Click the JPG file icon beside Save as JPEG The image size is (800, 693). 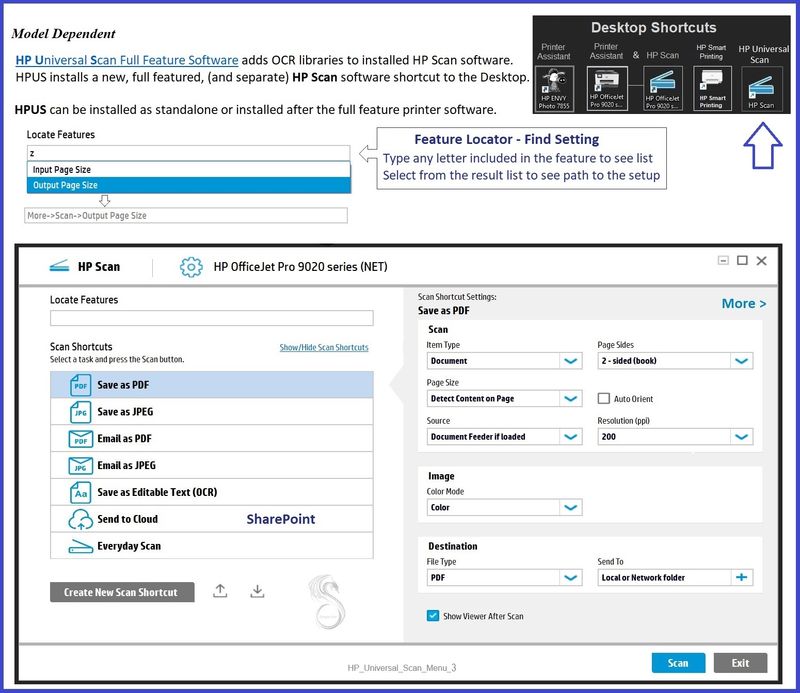point(81,412)
